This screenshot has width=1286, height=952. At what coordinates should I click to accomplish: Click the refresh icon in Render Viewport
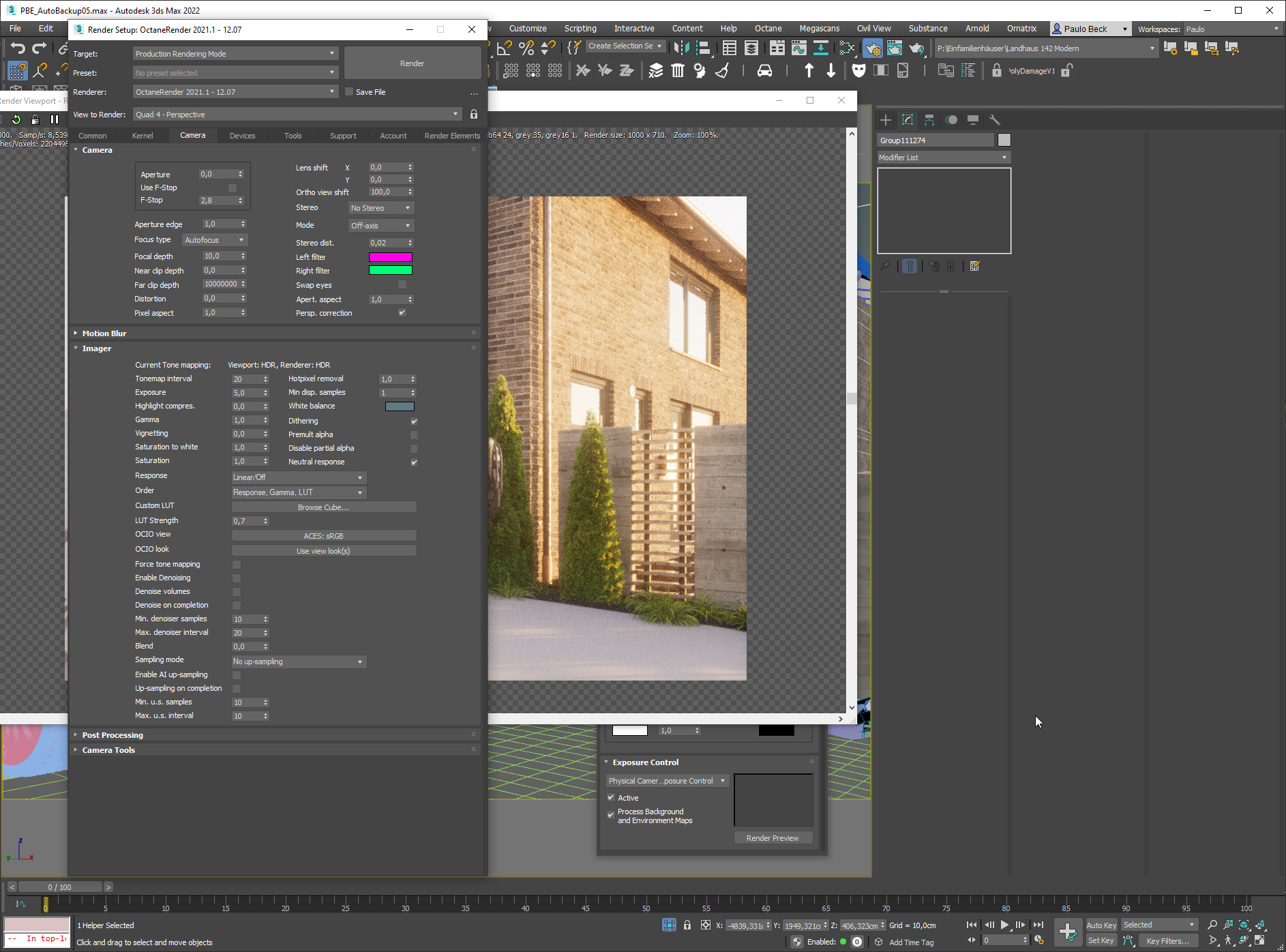[16, 119]
